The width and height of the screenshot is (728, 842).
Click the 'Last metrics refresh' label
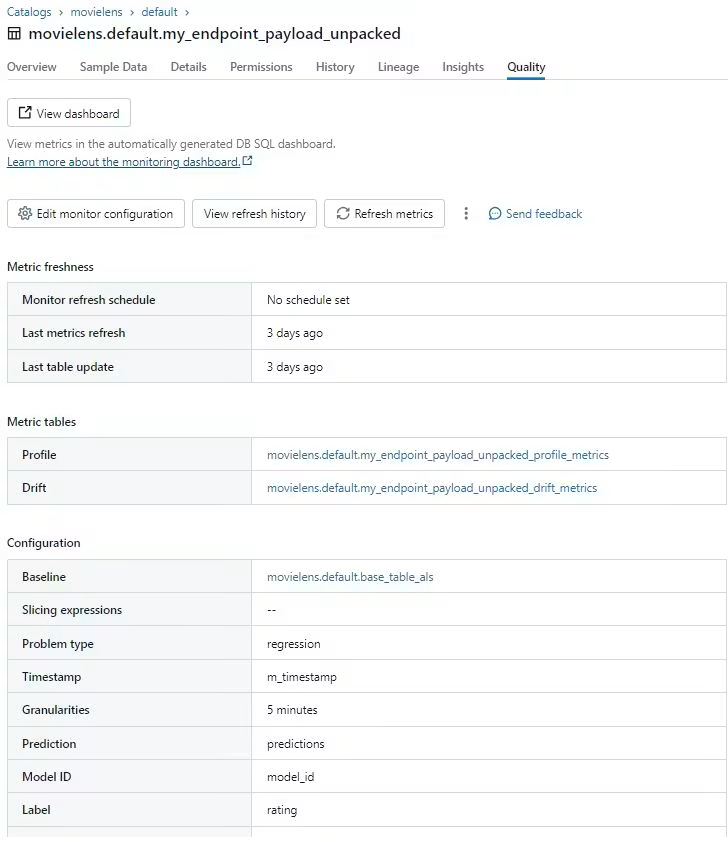(74, 333)
